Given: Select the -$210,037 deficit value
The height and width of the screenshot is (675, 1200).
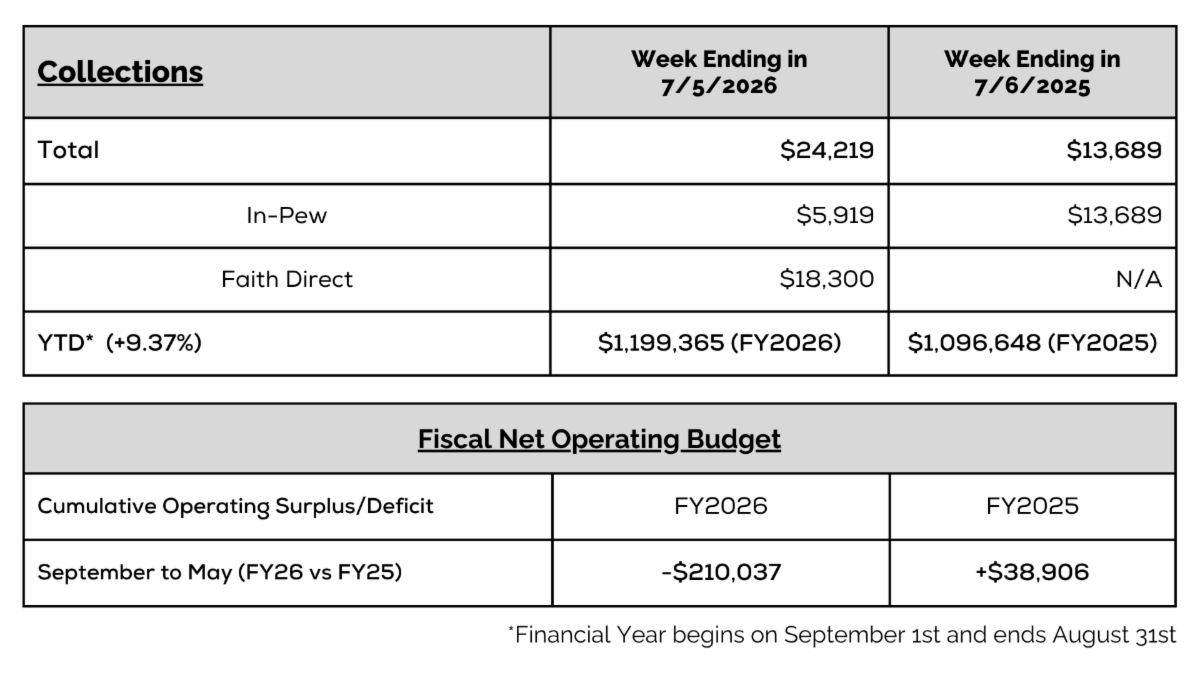Looking at the screenshot, I should tap(721, 572).
